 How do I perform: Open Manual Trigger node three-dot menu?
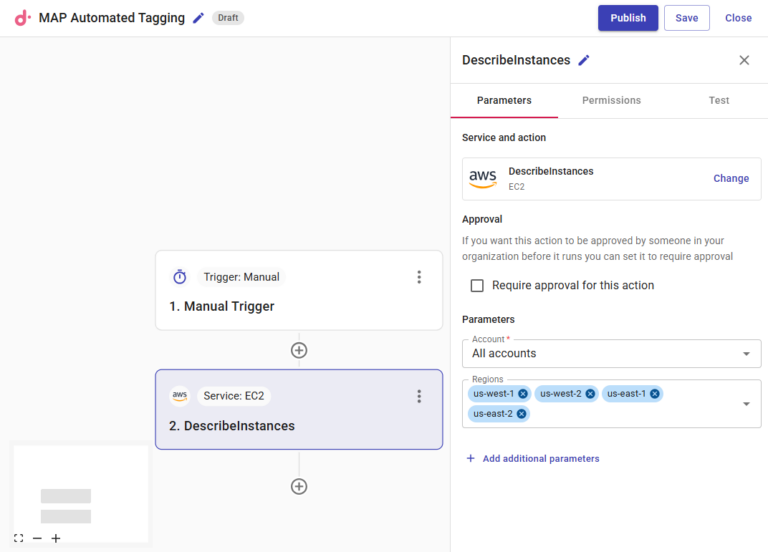click(419, 277)
